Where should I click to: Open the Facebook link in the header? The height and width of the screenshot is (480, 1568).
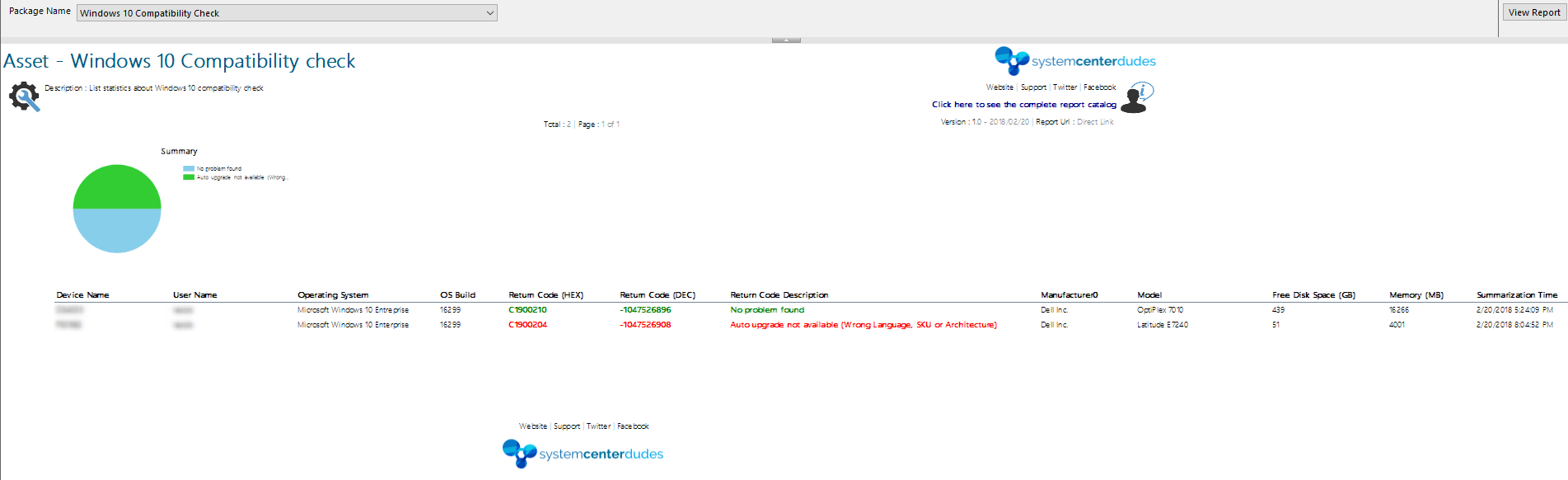click(x=1100, y=87)
